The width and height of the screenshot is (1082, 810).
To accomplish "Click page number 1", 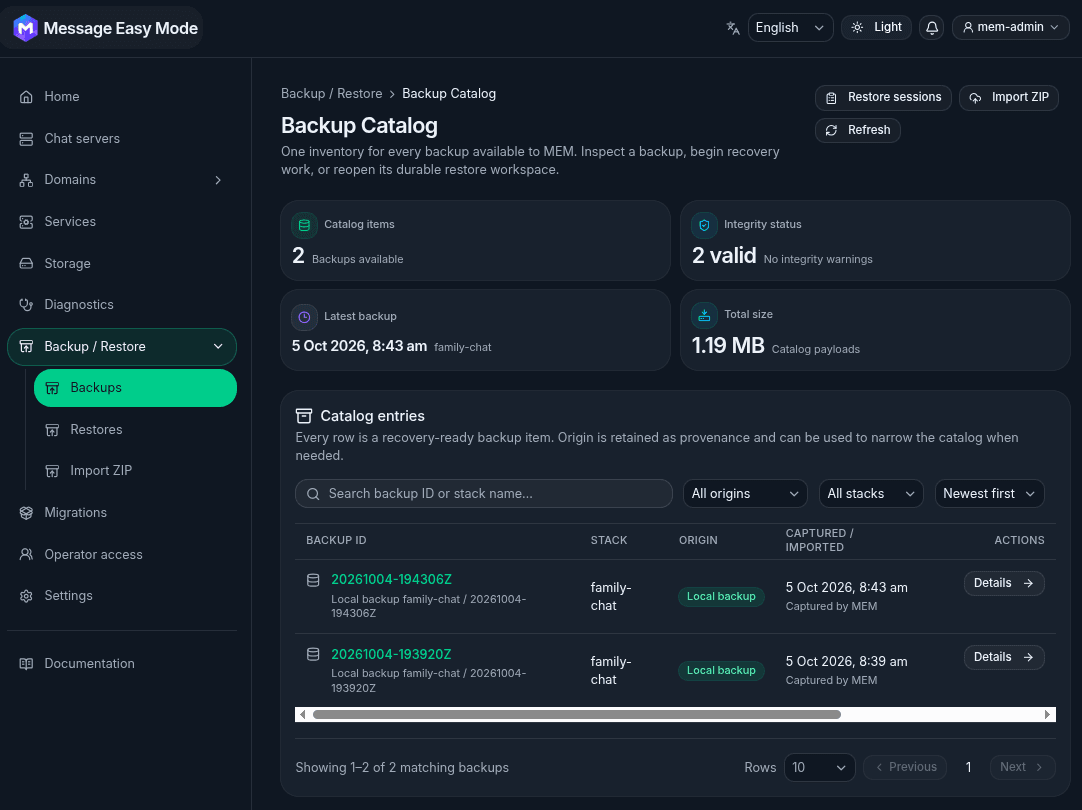I will [x=968, y=767].
